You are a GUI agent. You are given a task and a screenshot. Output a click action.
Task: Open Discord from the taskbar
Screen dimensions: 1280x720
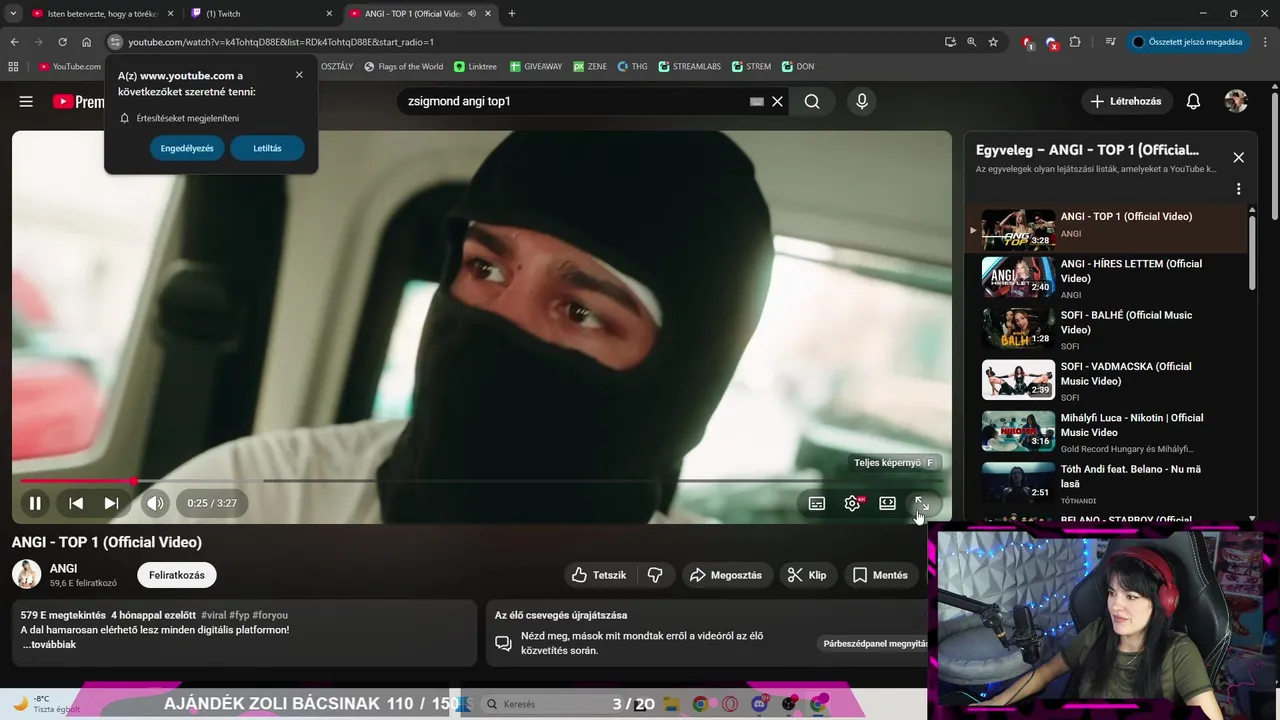pos(759,704)
